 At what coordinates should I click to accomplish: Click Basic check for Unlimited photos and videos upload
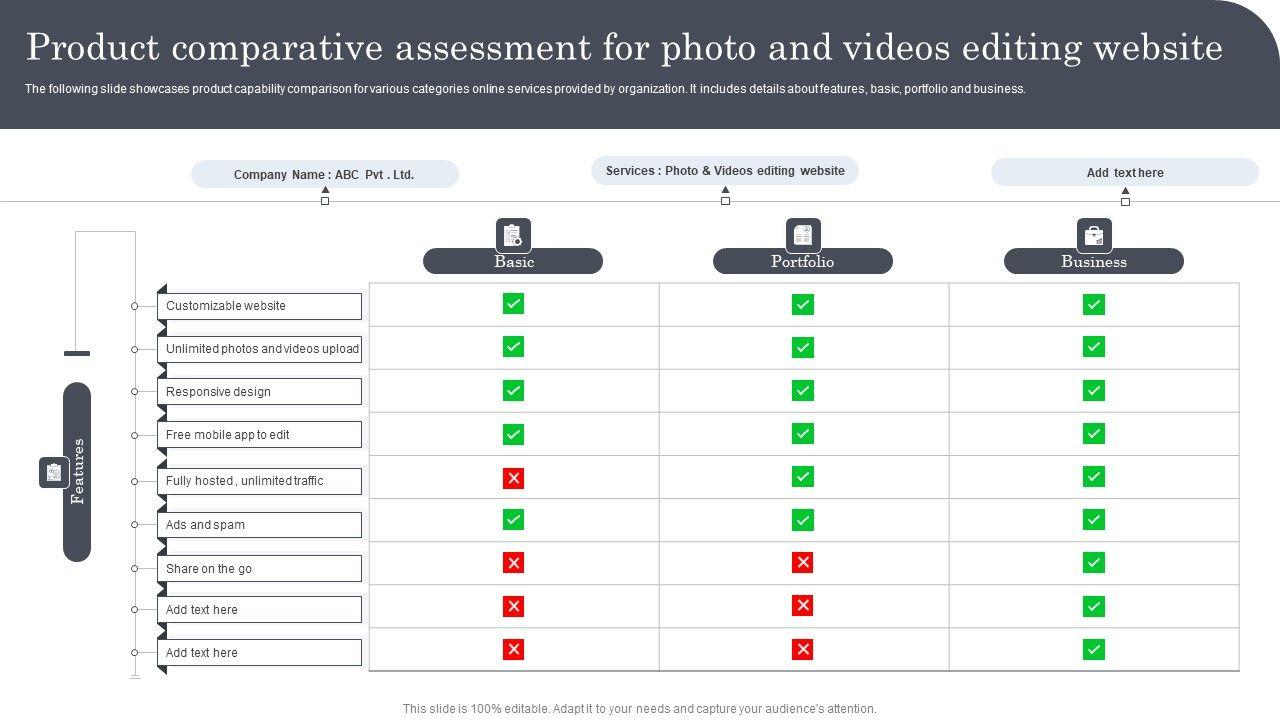(513, 347)
